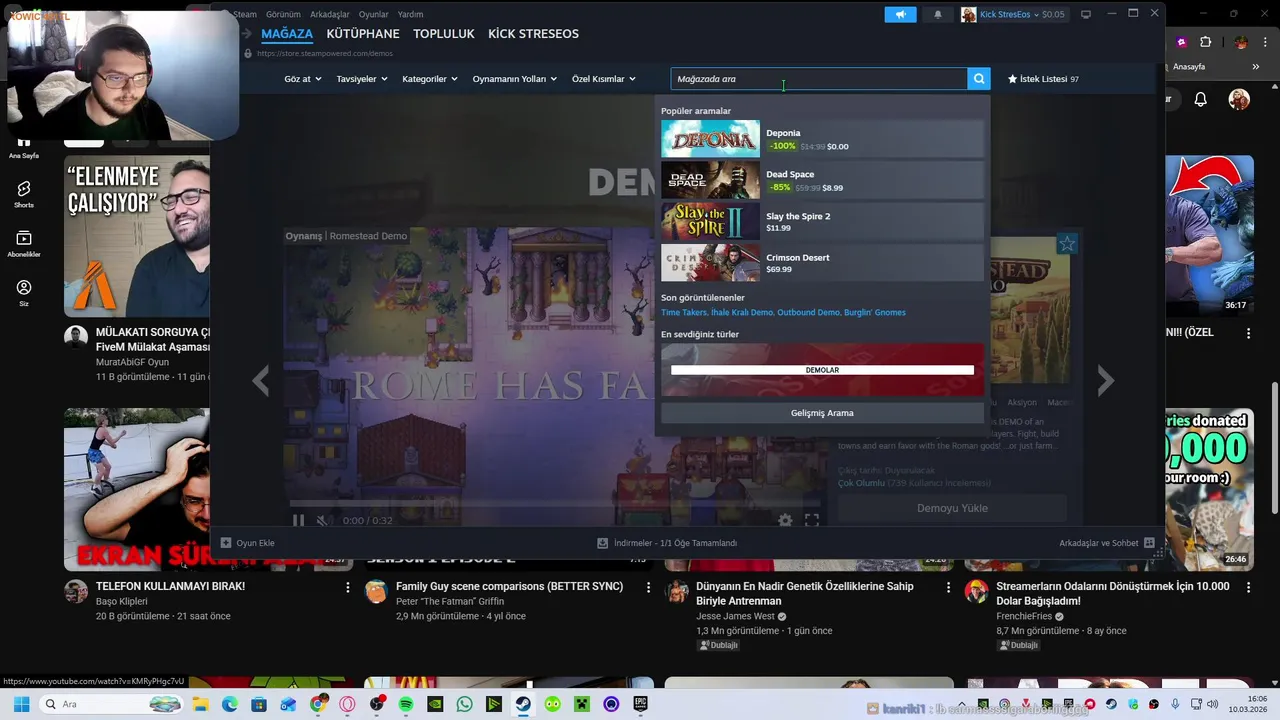The height and width of the screenshot is (720, 1280).
Task: Select the DEMOLAR genre banner
Action: tap(822, 370)
